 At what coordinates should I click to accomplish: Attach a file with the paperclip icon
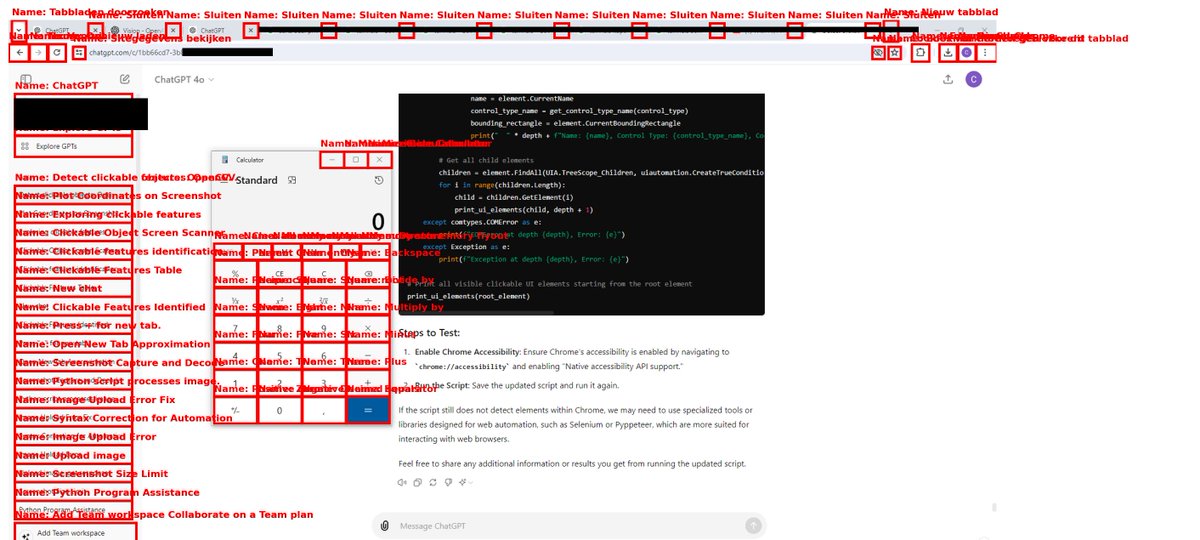coord(384,525)
